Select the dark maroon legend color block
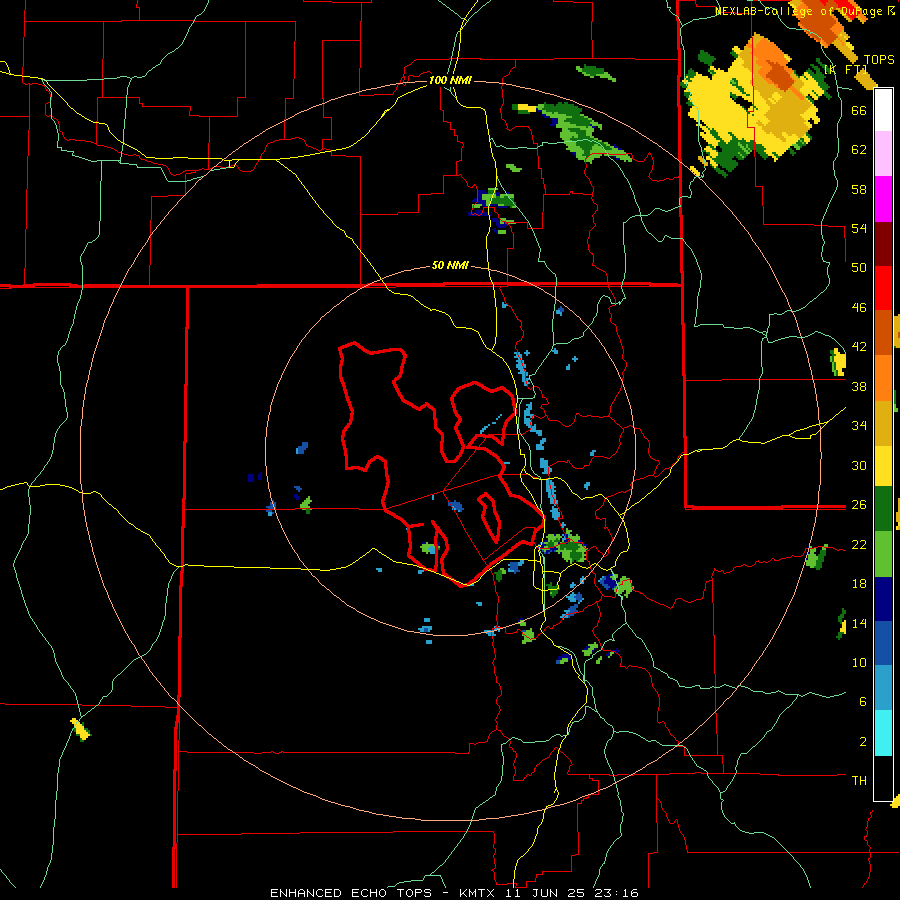The image size is (900, 900). [x=883, y=243]
